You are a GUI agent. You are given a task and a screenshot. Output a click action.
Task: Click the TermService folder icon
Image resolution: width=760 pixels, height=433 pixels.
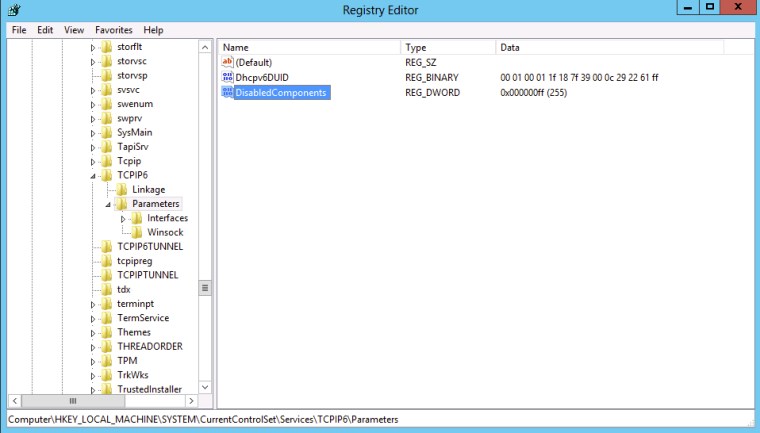107,318
